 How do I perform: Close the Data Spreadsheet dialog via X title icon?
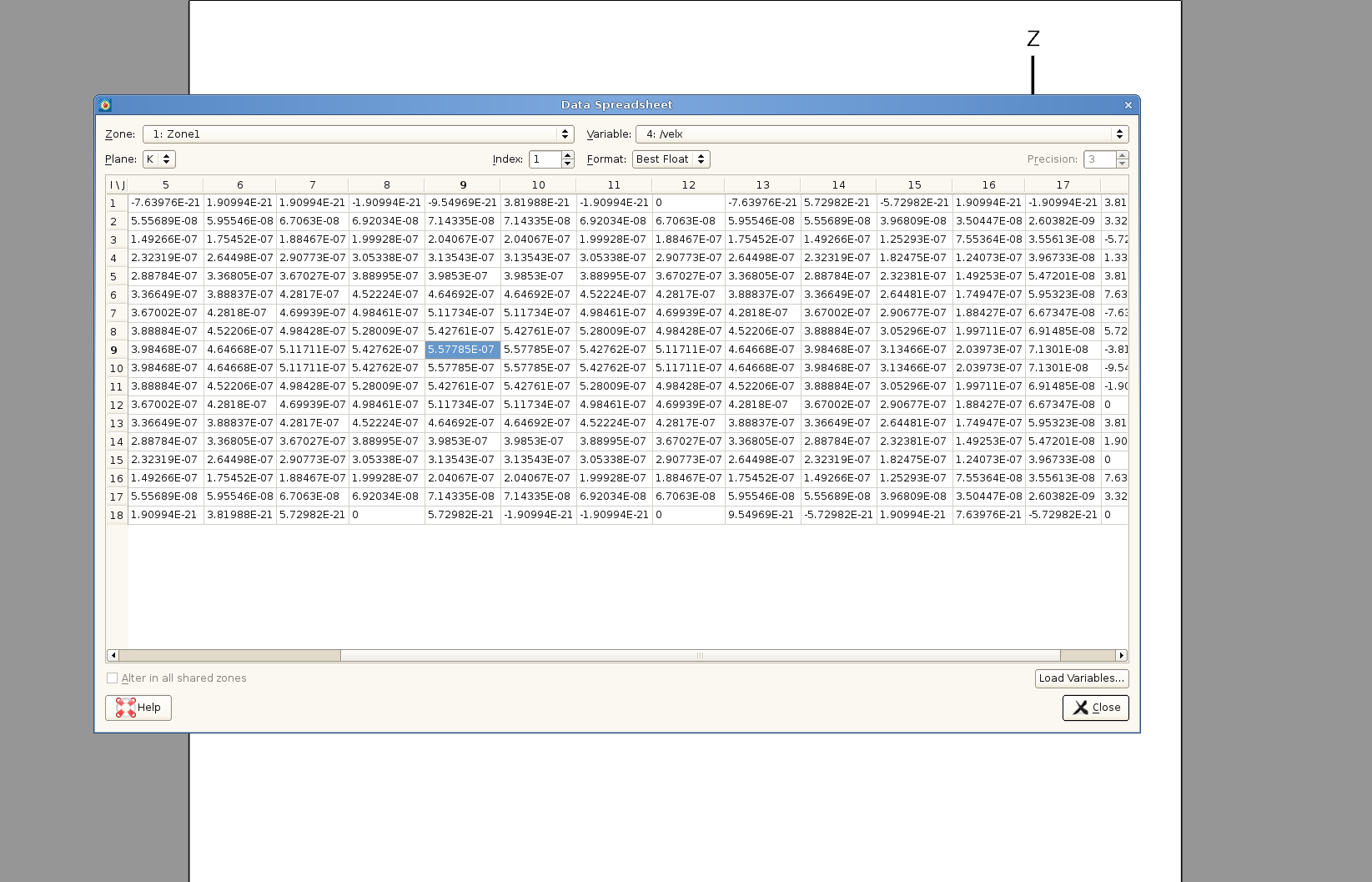1128,105
